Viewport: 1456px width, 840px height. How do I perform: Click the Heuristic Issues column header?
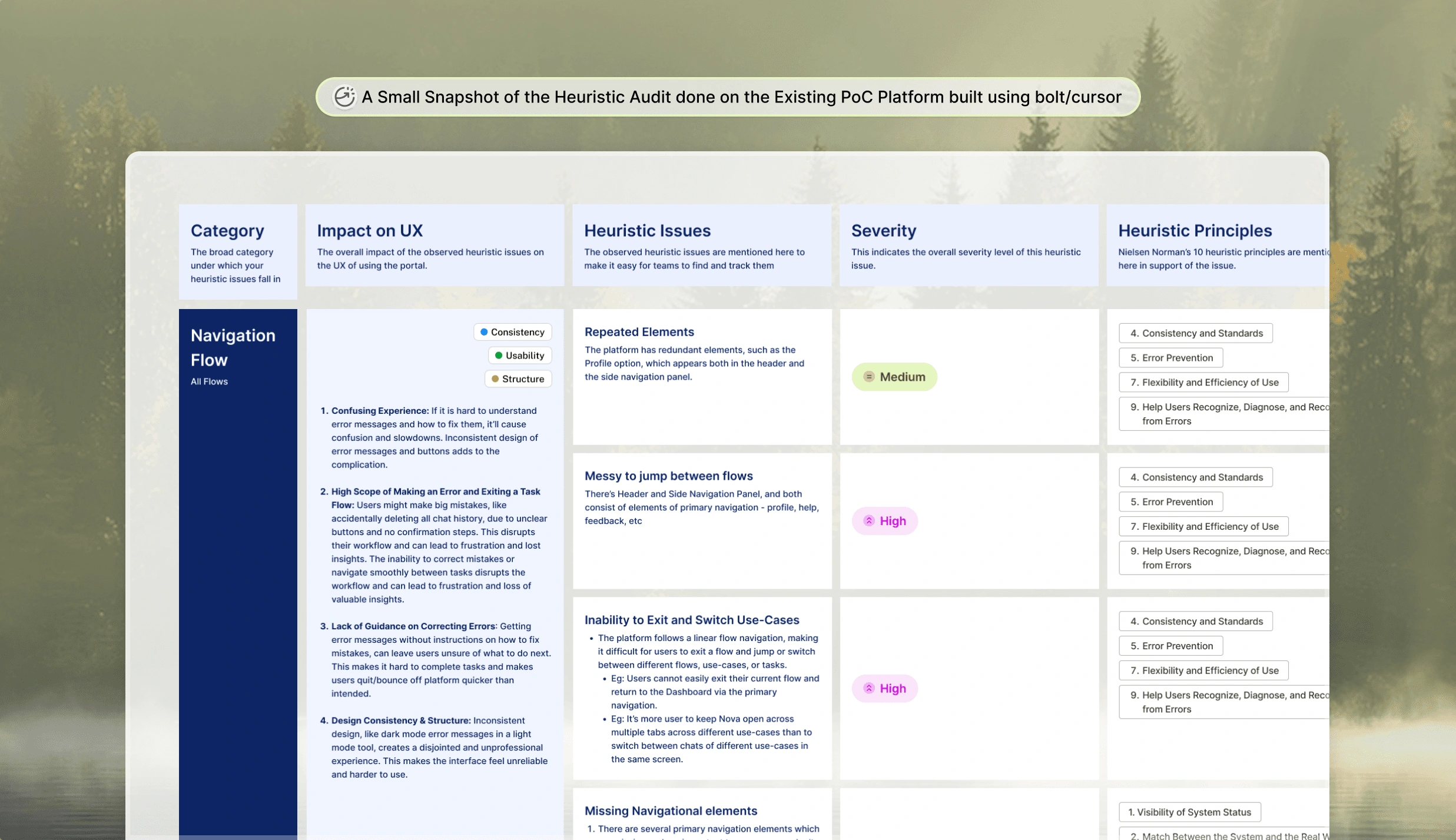[647, 231]
